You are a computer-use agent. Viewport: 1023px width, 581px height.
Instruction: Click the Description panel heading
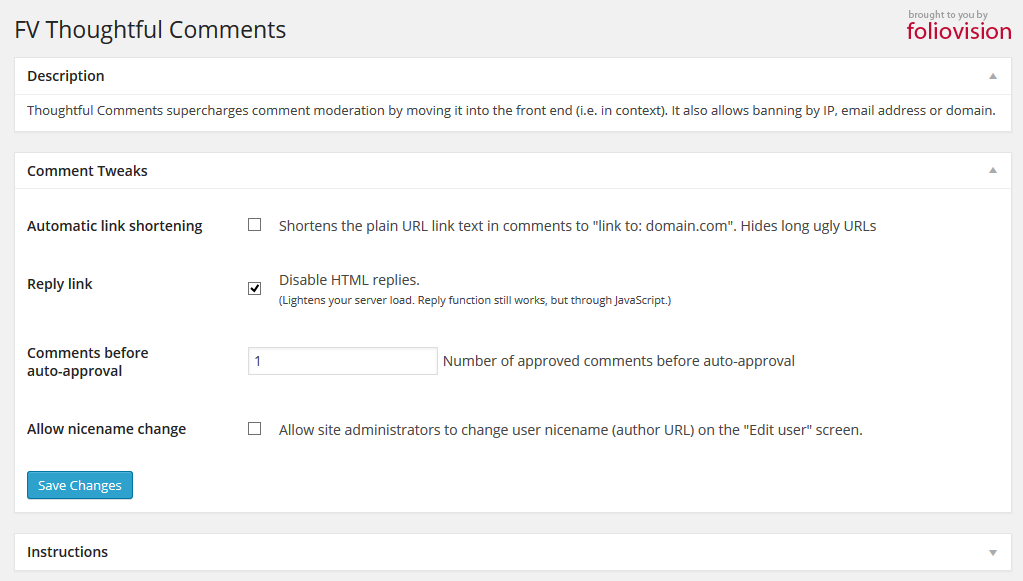[66, 76]
